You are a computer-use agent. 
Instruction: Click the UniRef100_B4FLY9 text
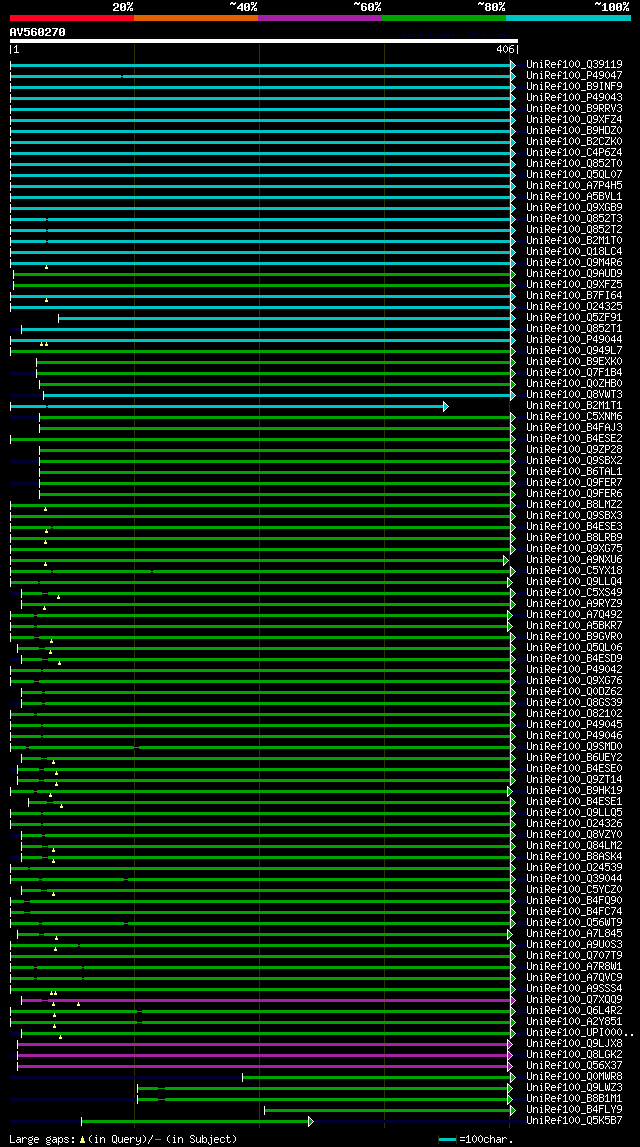pos(574,1110)
